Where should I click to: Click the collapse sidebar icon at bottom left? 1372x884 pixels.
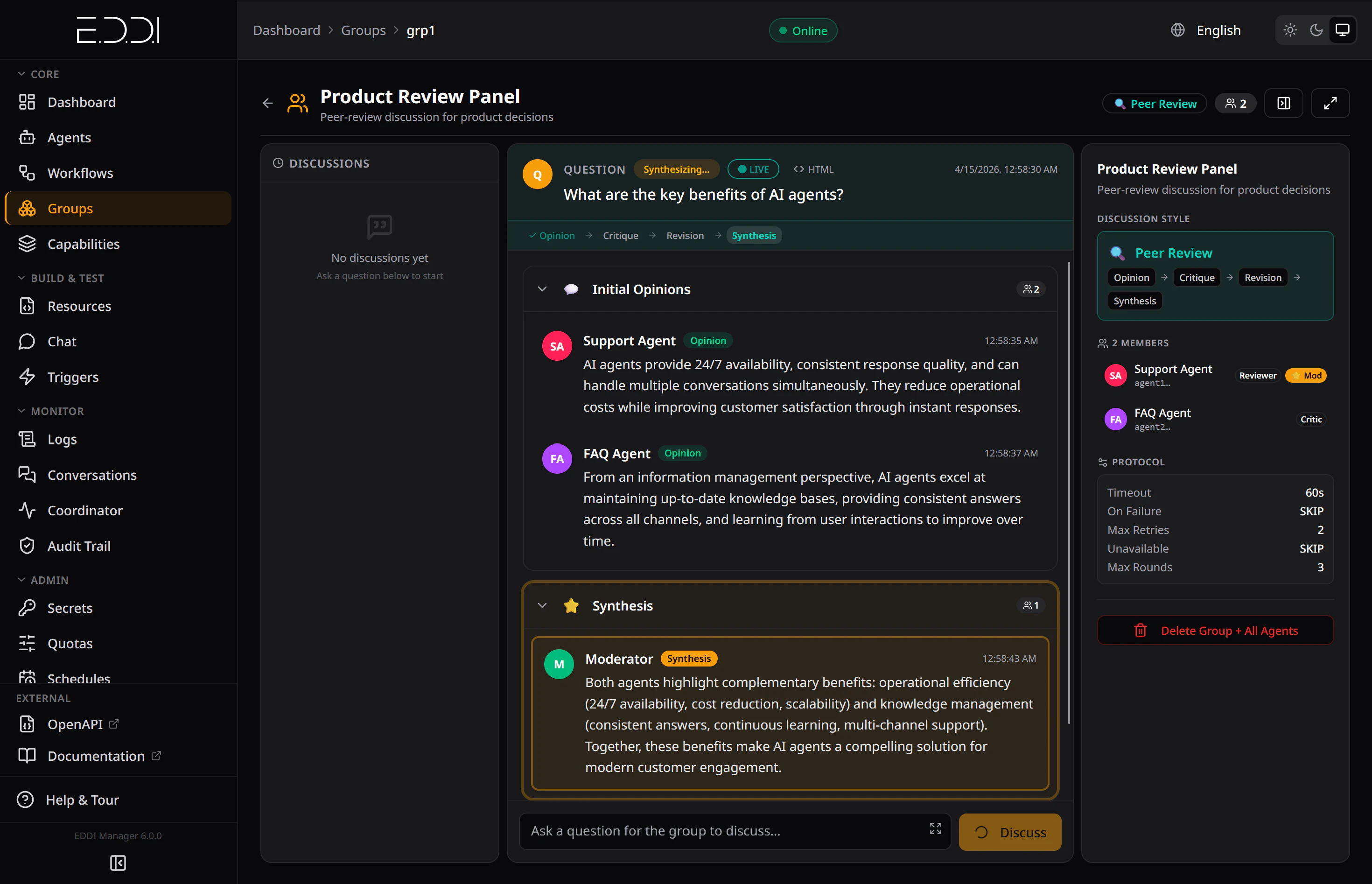(118, 863)
